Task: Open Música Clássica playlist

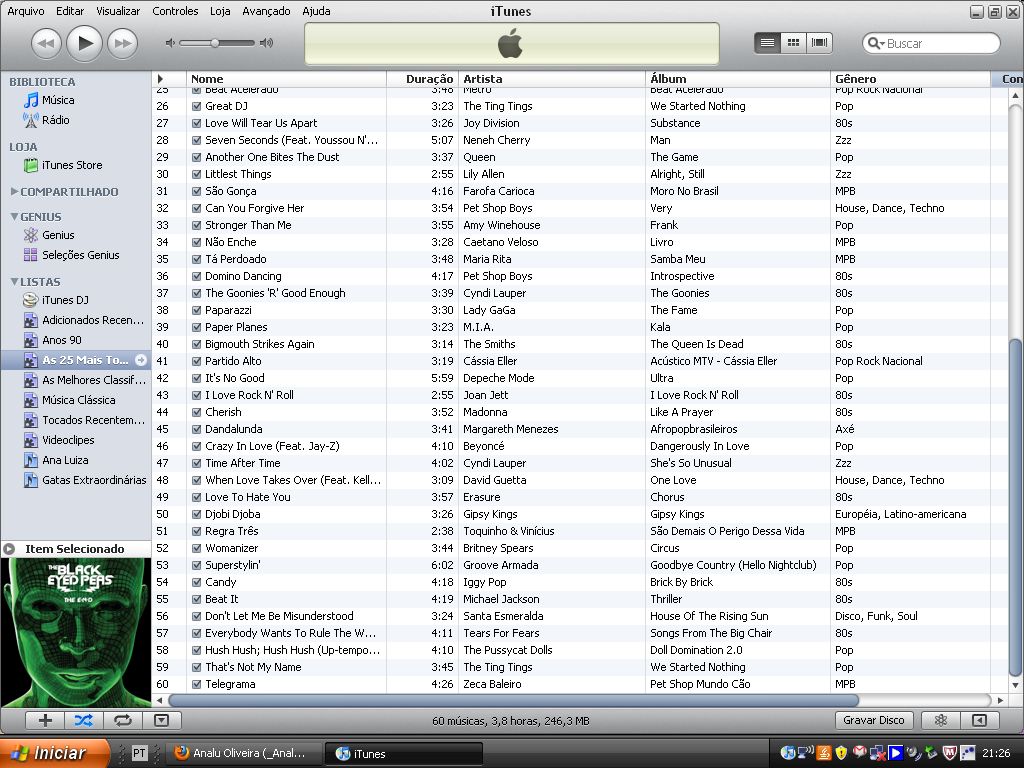Action: 70,400
